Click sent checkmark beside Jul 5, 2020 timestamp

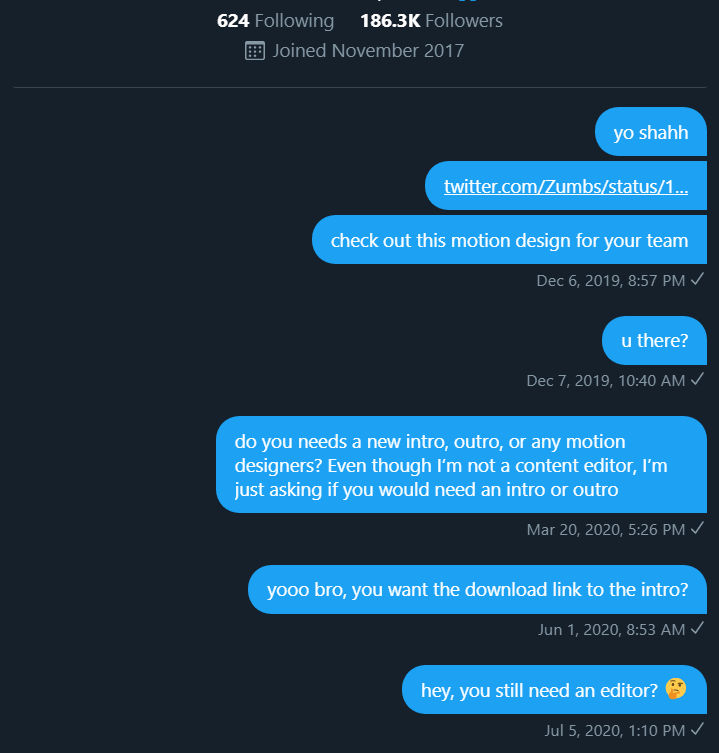point(697,728)
